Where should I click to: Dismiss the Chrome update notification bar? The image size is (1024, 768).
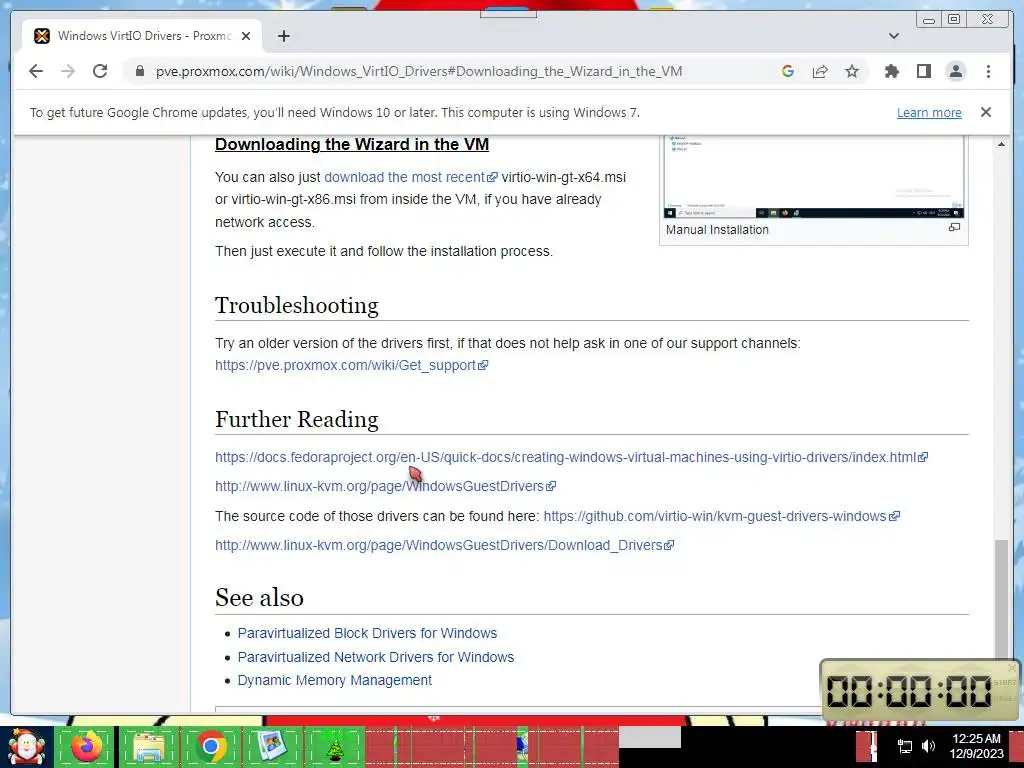985,112
